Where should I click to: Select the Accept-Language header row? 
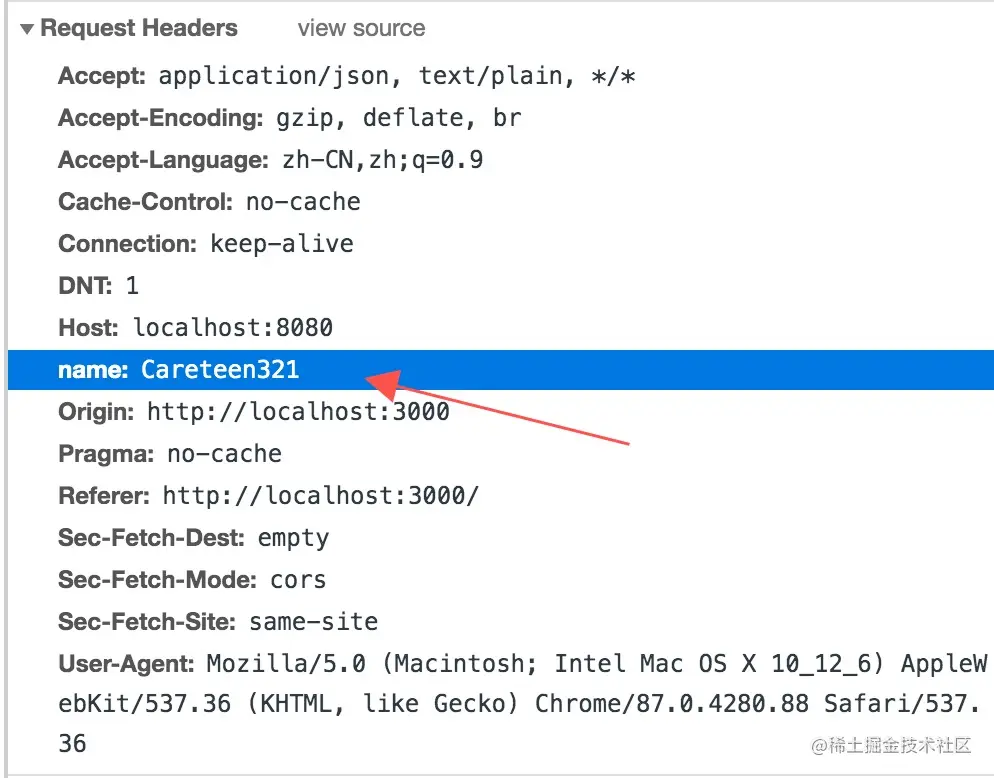click(x=271, y=160)
